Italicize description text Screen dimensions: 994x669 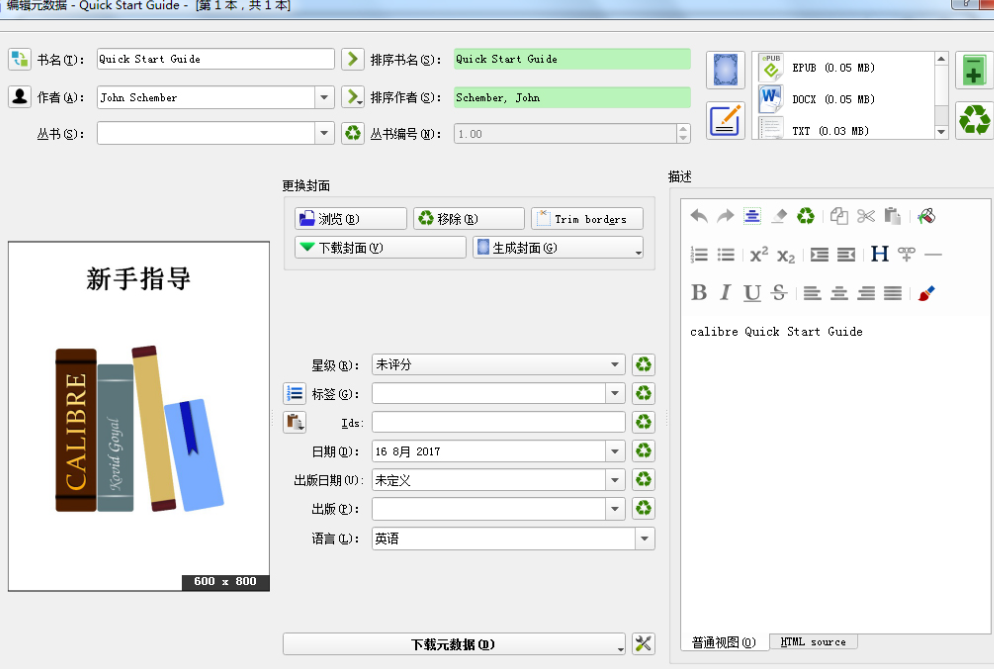[x=725, y=293]
